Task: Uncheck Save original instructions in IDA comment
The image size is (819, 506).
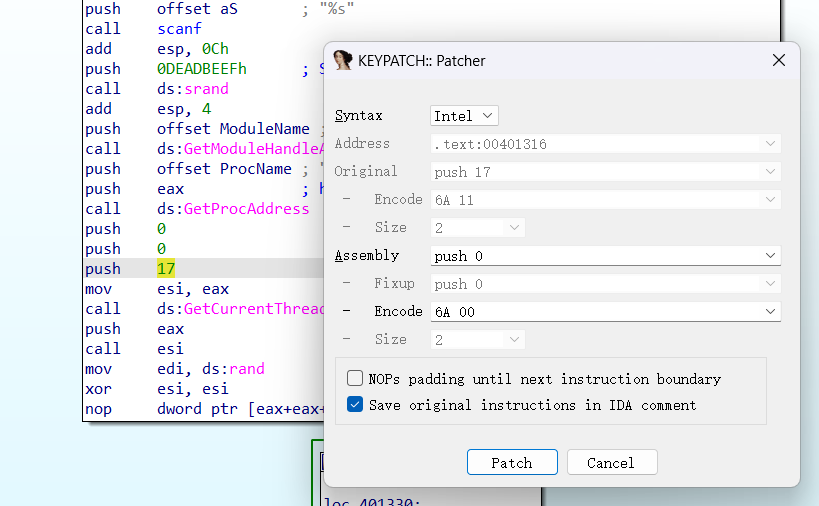Action: 355,405
